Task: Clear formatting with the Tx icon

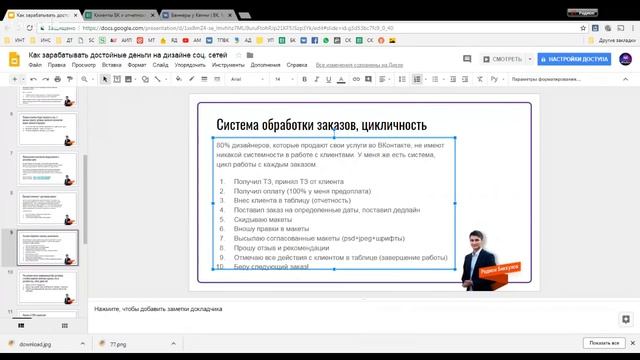Action: click(x=480, y=79)
